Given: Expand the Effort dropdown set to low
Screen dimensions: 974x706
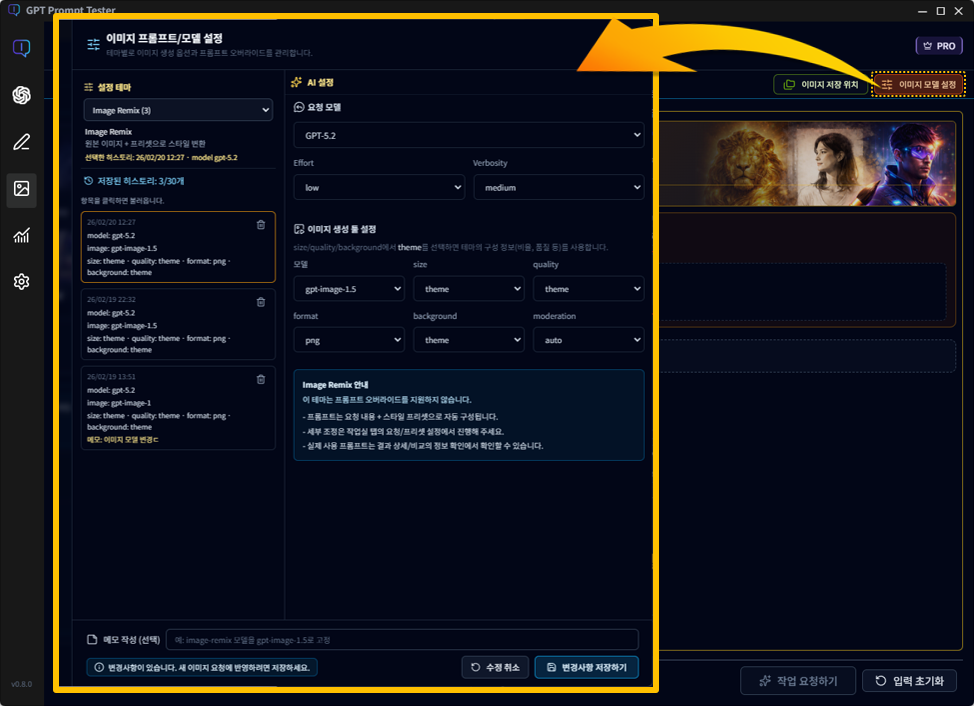Looking at the screenshot, I should 378,187.
